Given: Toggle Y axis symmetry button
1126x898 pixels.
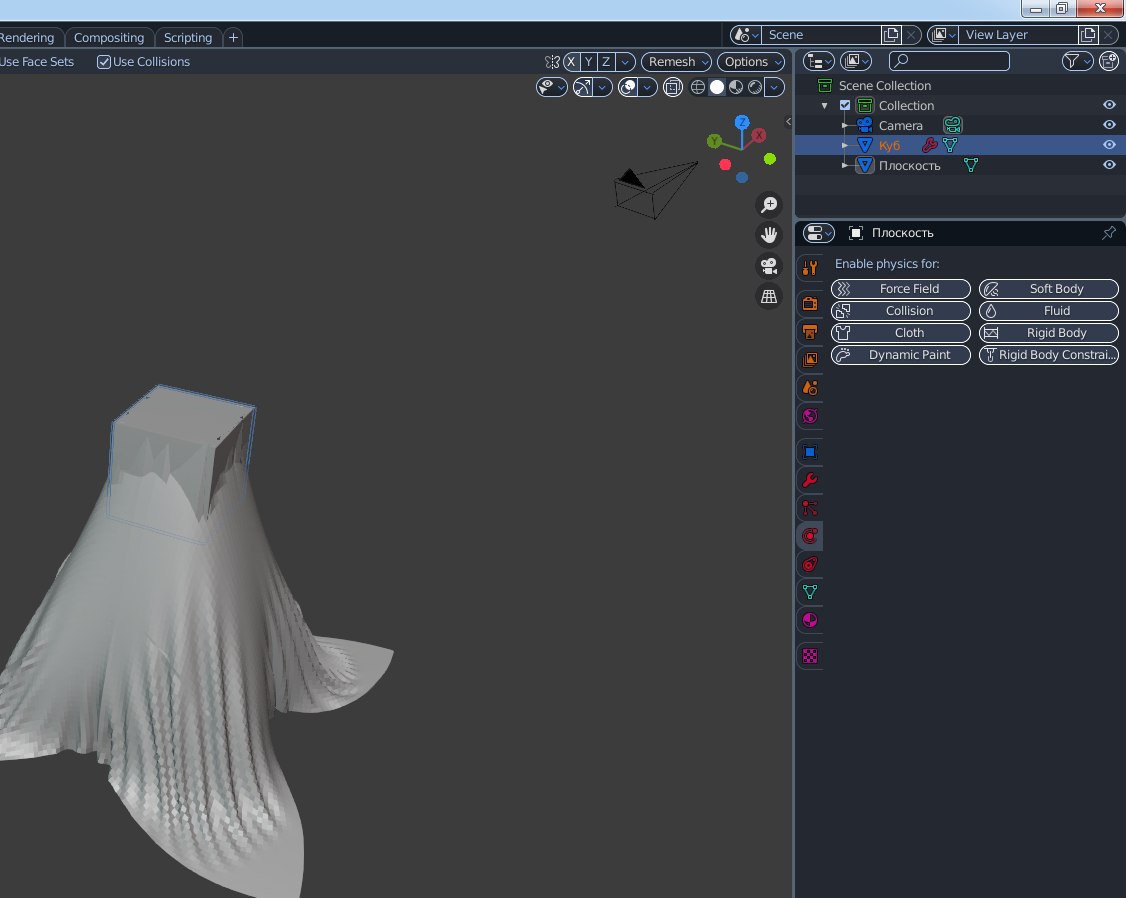Looking at the screenshot, I should (589, 62).
